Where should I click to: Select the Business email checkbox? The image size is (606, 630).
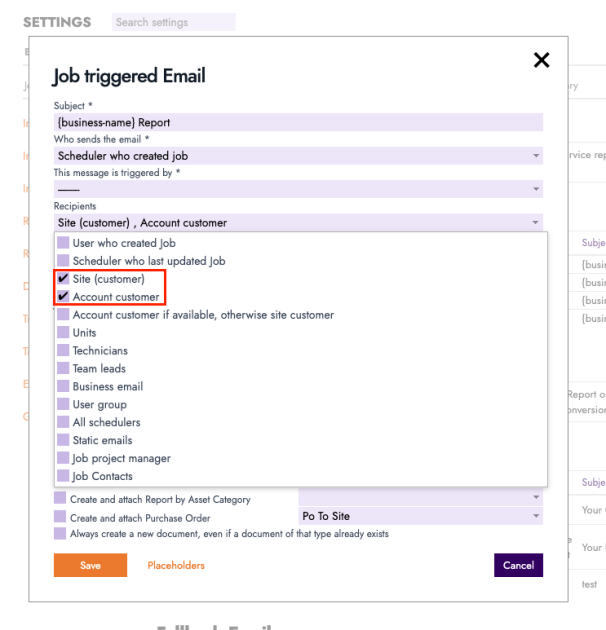tap(64, 387)
